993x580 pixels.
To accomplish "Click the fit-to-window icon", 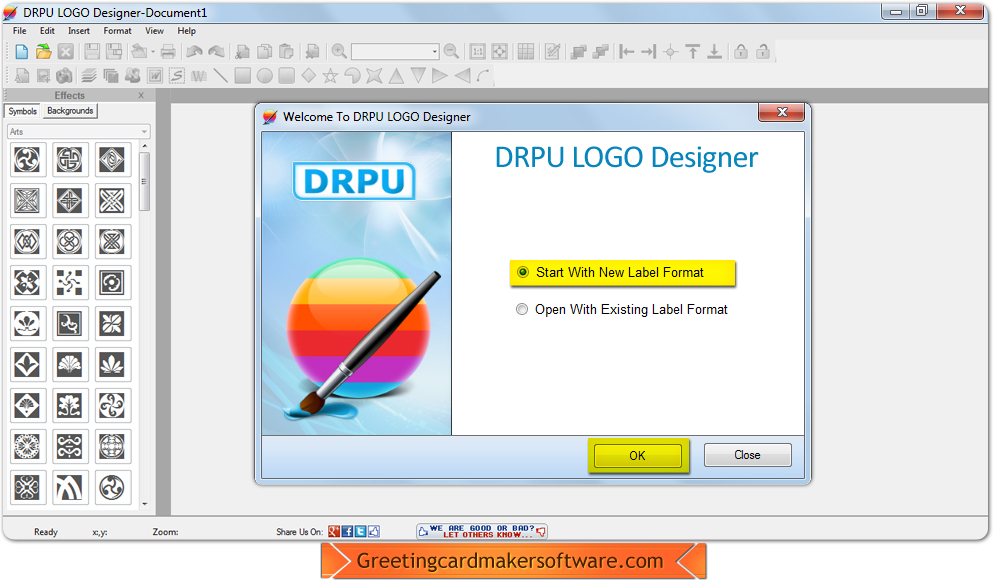I will pyautogui.click(x=500, y=52).
